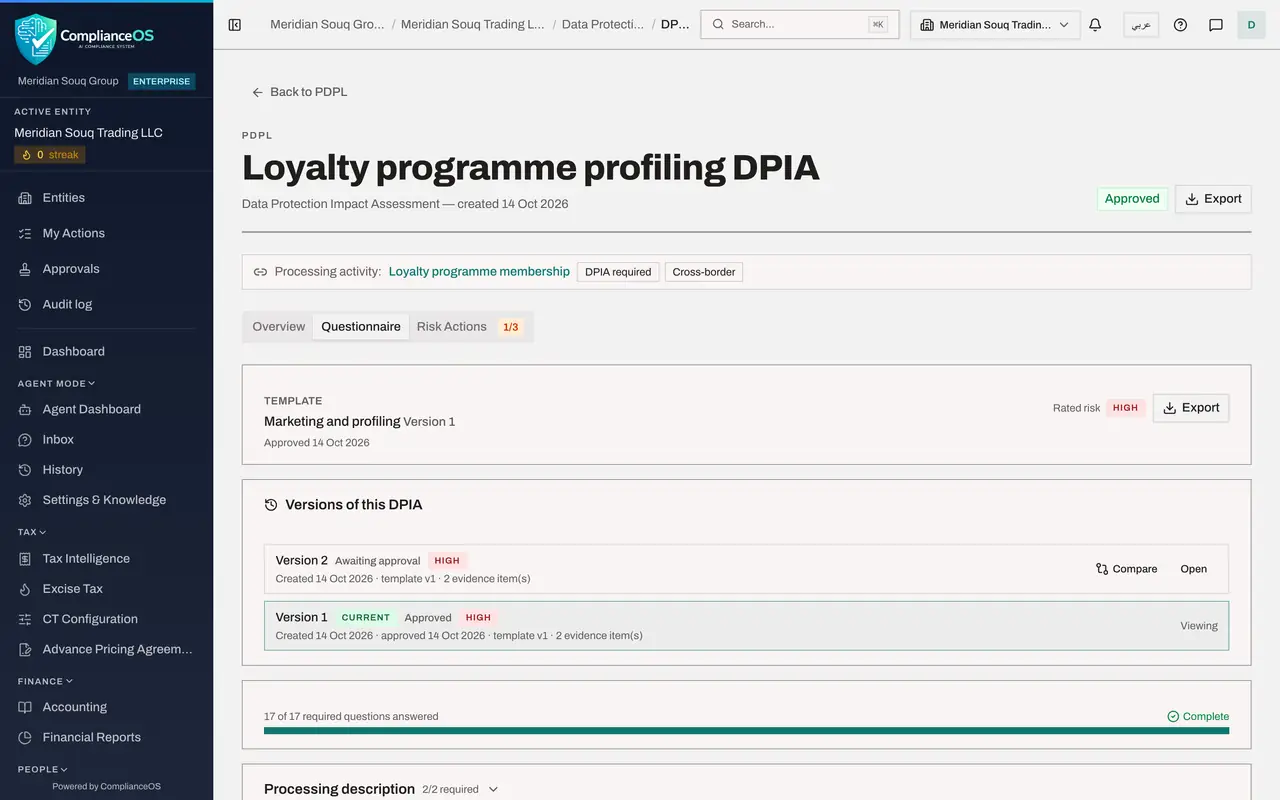1280x800 pixels.
Task: Collapse the Finance section
Action: pyautogui.click(x=45, y=681)
